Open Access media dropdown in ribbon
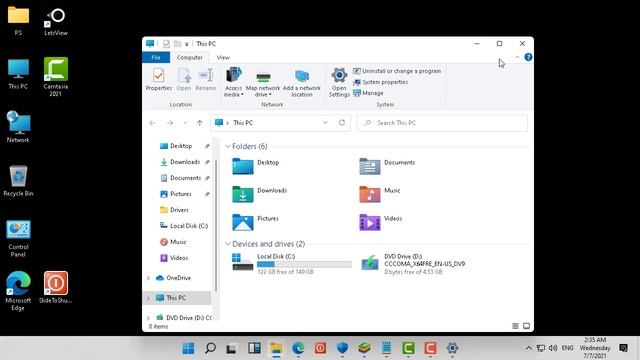 point(233,82)
